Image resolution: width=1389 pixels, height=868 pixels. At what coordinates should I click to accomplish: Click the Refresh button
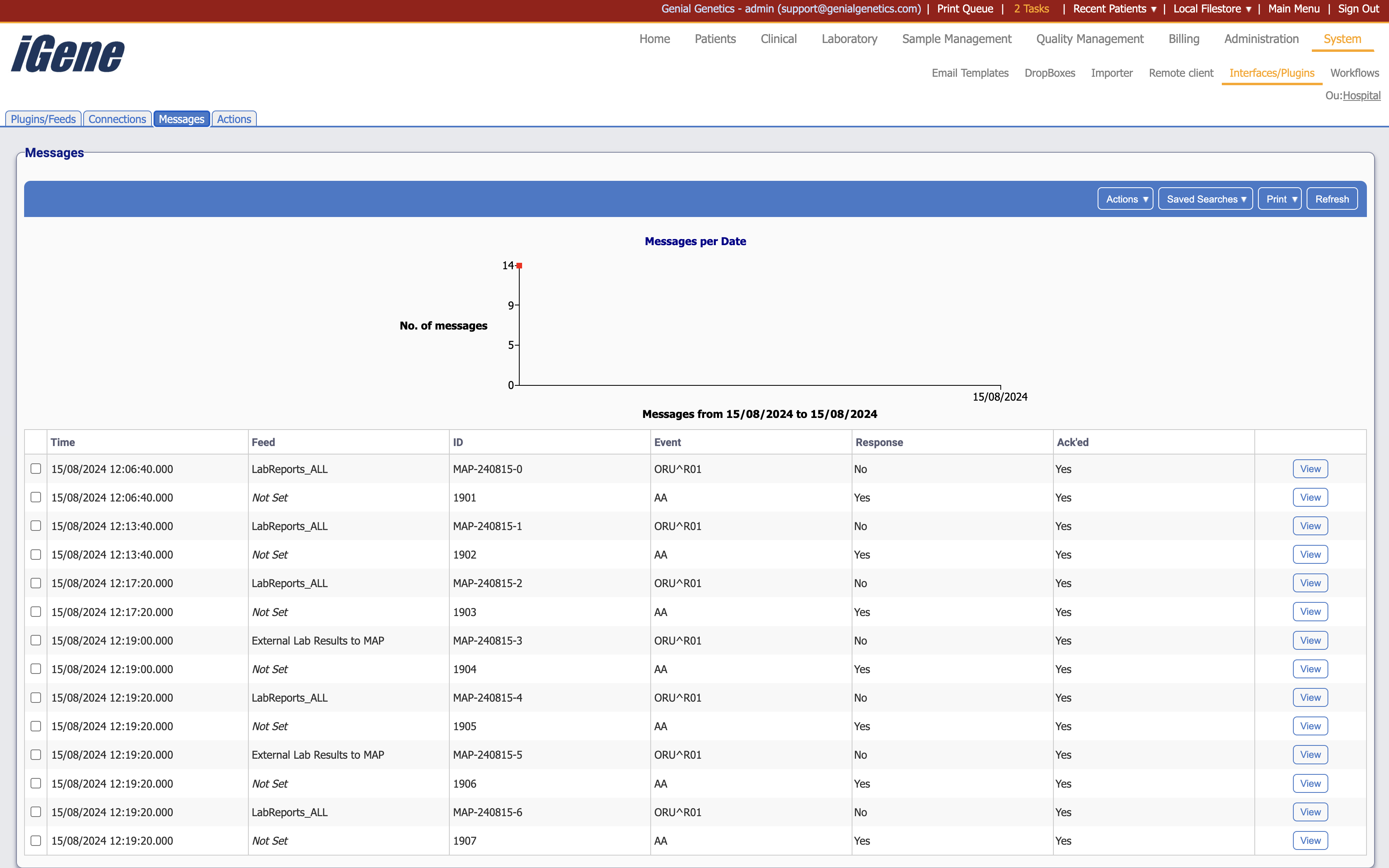(1332, 199)
